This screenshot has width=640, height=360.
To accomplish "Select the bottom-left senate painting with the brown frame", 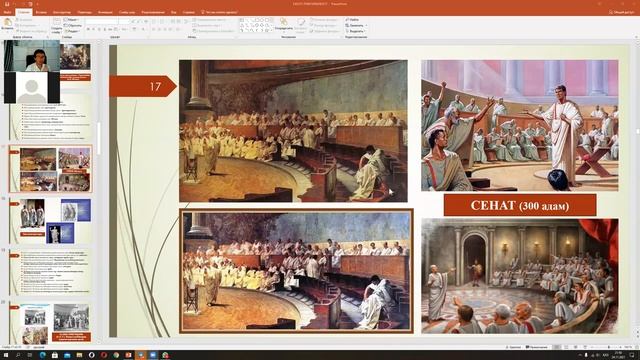I will point(296,271).
